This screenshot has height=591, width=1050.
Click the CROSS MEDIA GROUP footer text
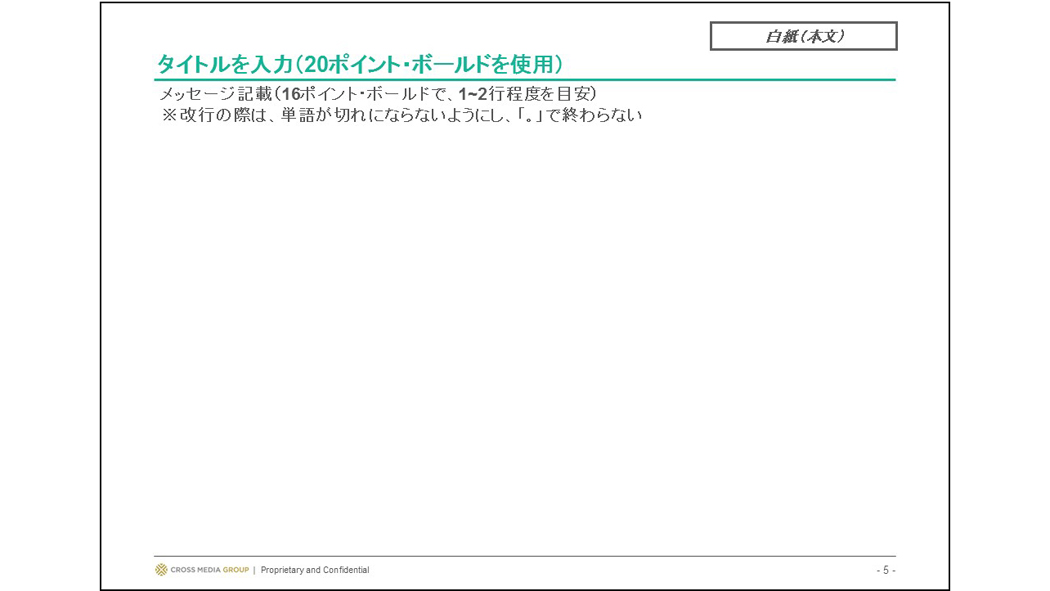[x=210, y=570]
